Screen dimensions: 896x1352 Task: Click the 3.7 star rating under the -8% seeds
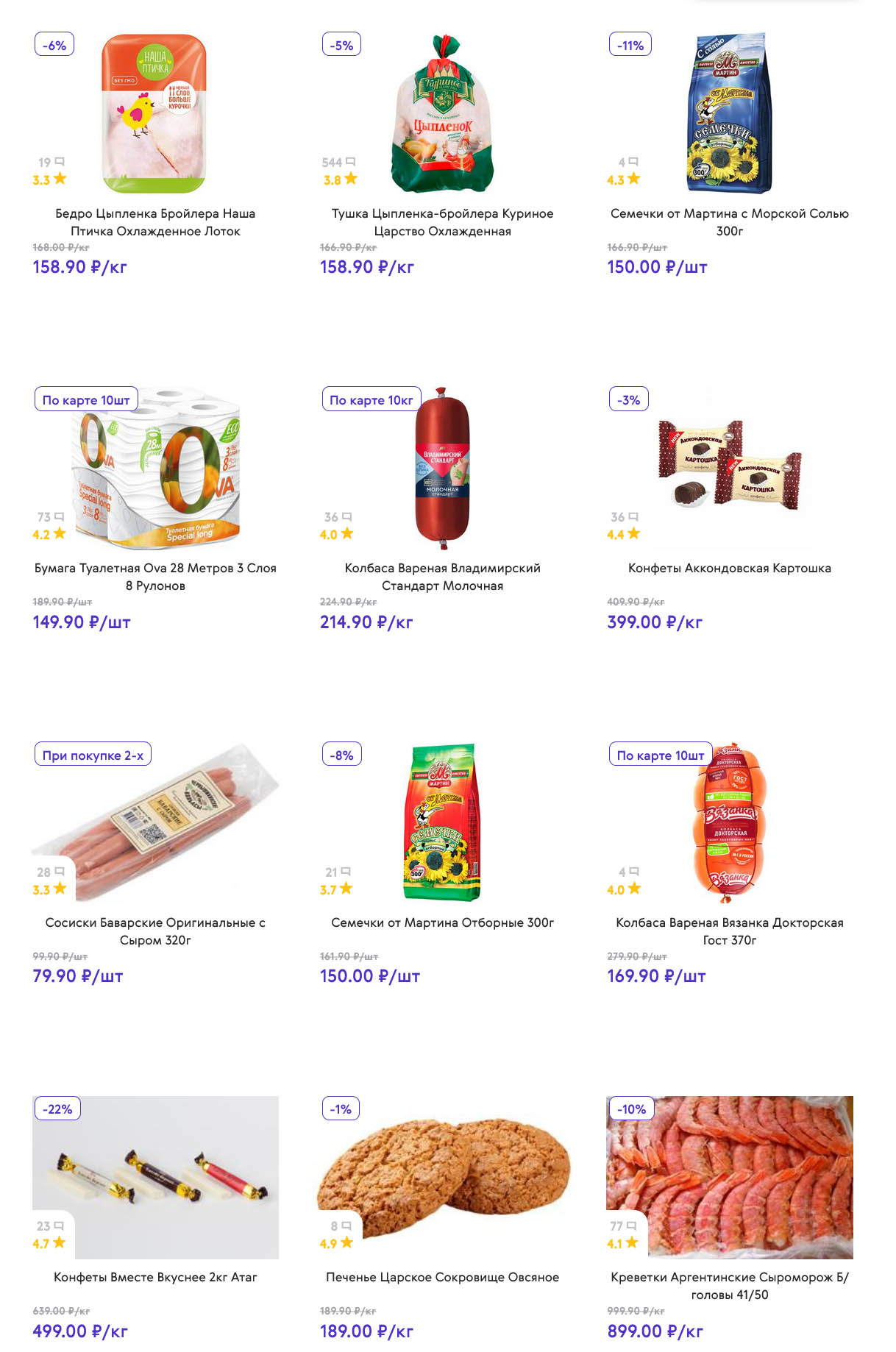pos(337,889)
